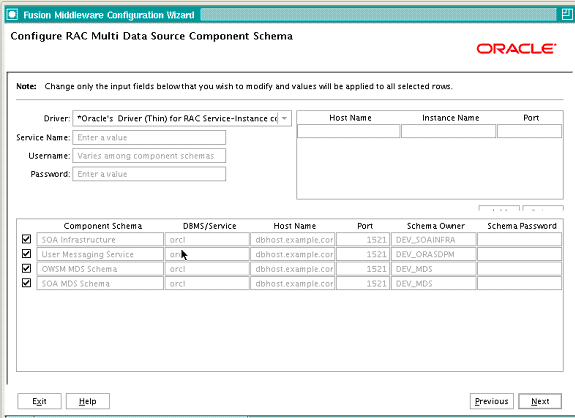This screenshot has width=575, height=418.
Task: Click Schema Password cell for SOA Infrastructure
Action: 519,239
